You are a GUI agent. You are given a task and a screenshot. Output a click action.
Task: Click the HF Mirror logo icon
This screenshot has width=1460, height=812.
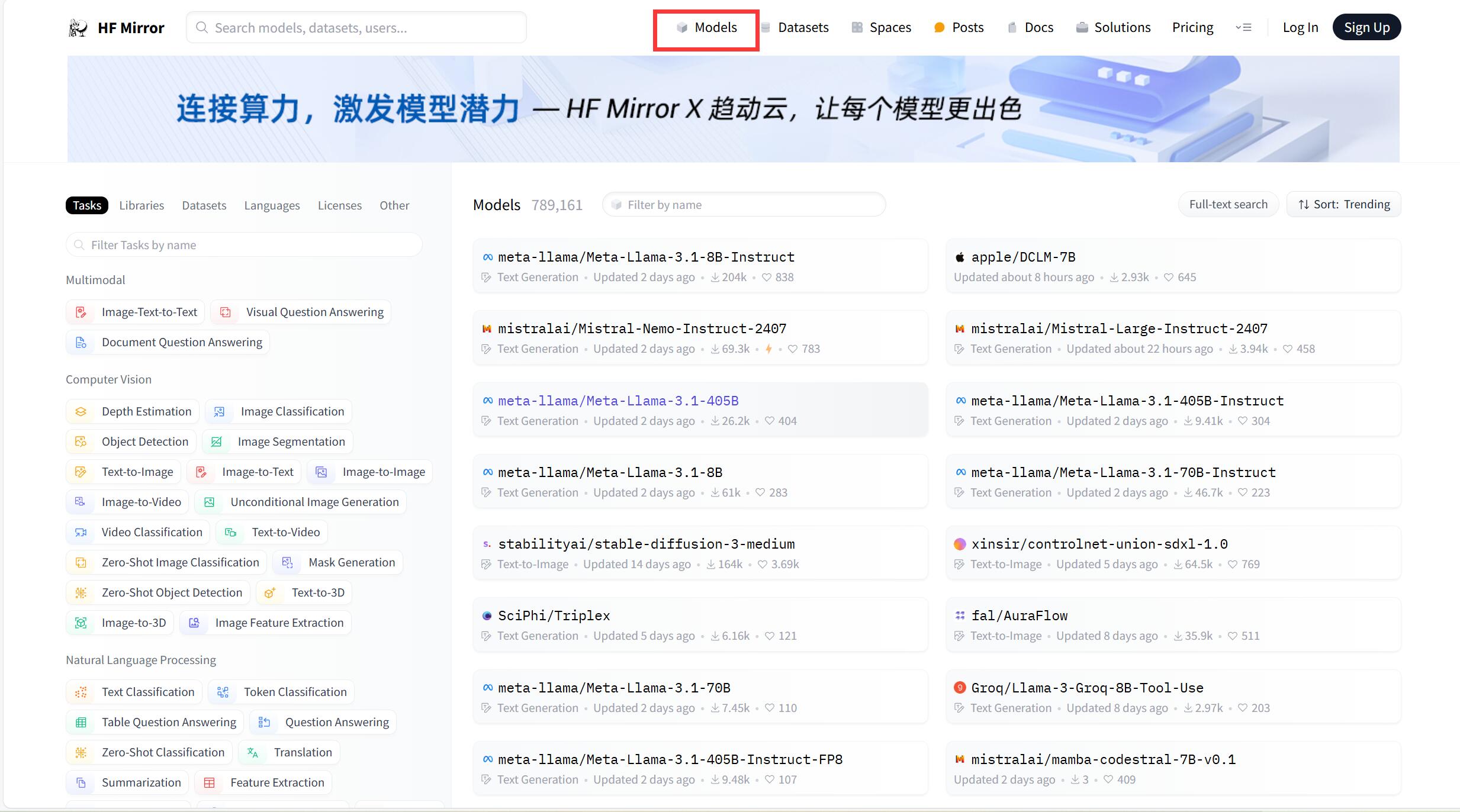pos(78,27)
